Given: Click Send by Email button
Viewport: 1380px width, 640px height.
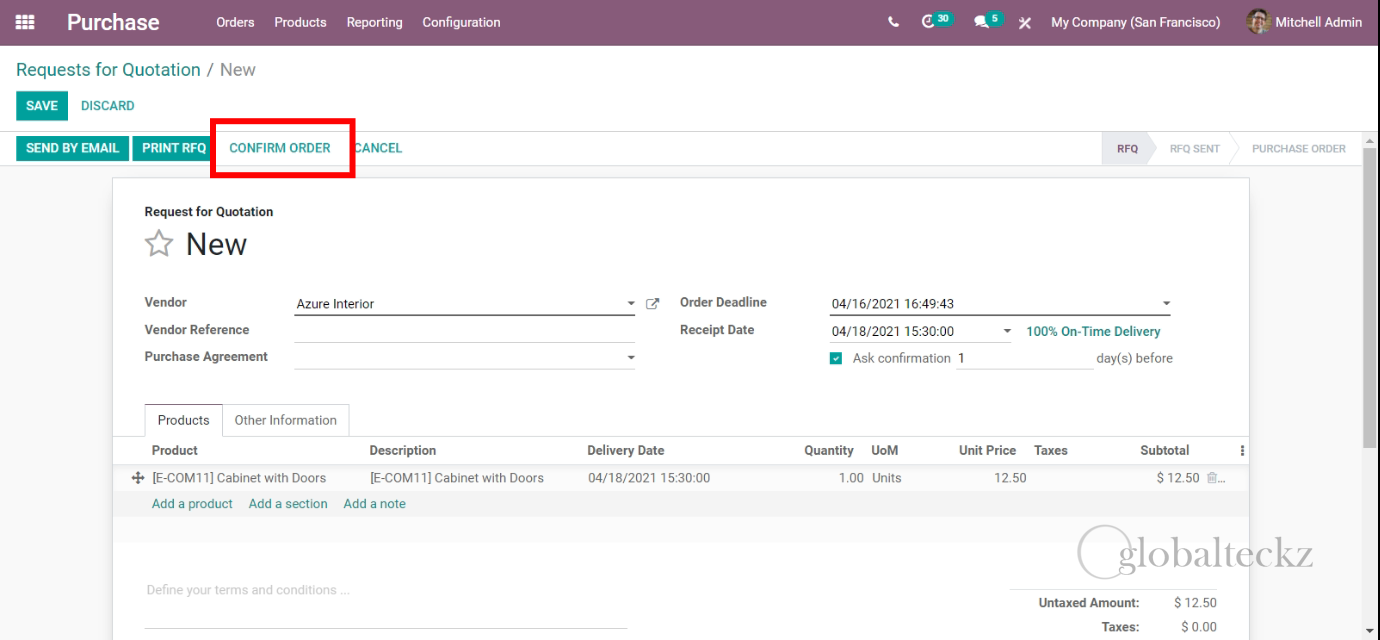Looking at the screenshot, I should 73,148.
